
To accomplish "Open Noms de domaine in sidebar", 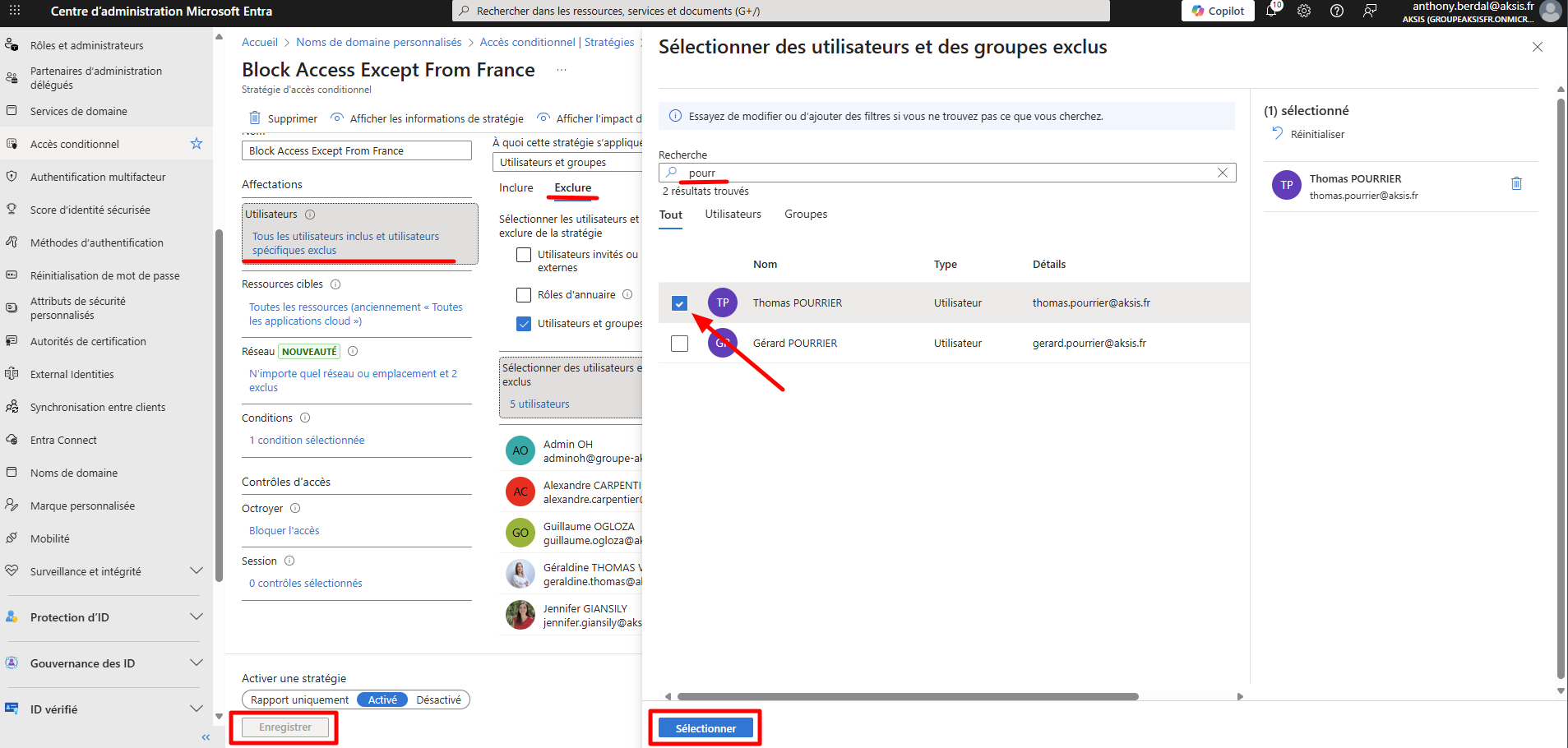I will click(x=74, y=473).
